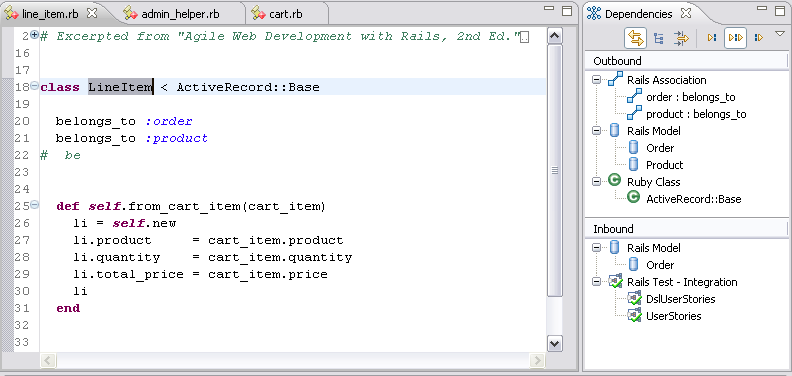Collapse the Ruby Class node

[597, 181]
